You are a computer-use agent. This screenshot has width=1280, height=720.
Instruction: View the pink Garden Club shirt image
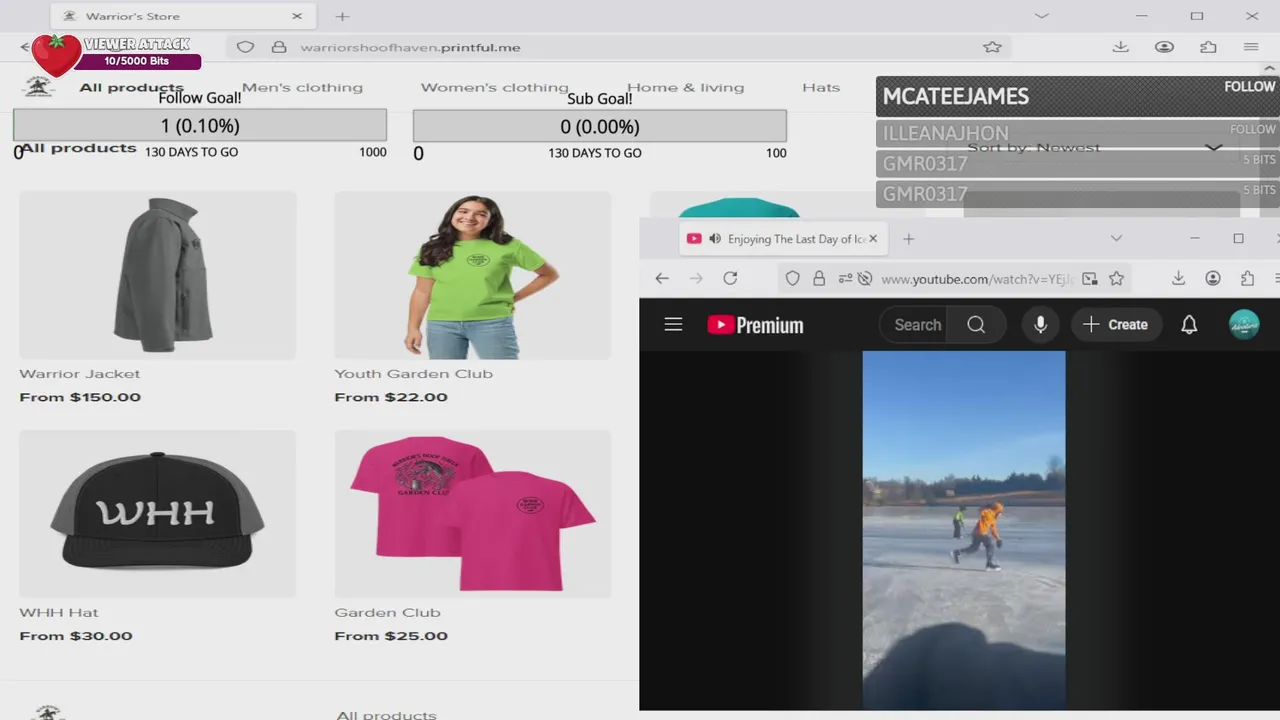tap(473, 514)
